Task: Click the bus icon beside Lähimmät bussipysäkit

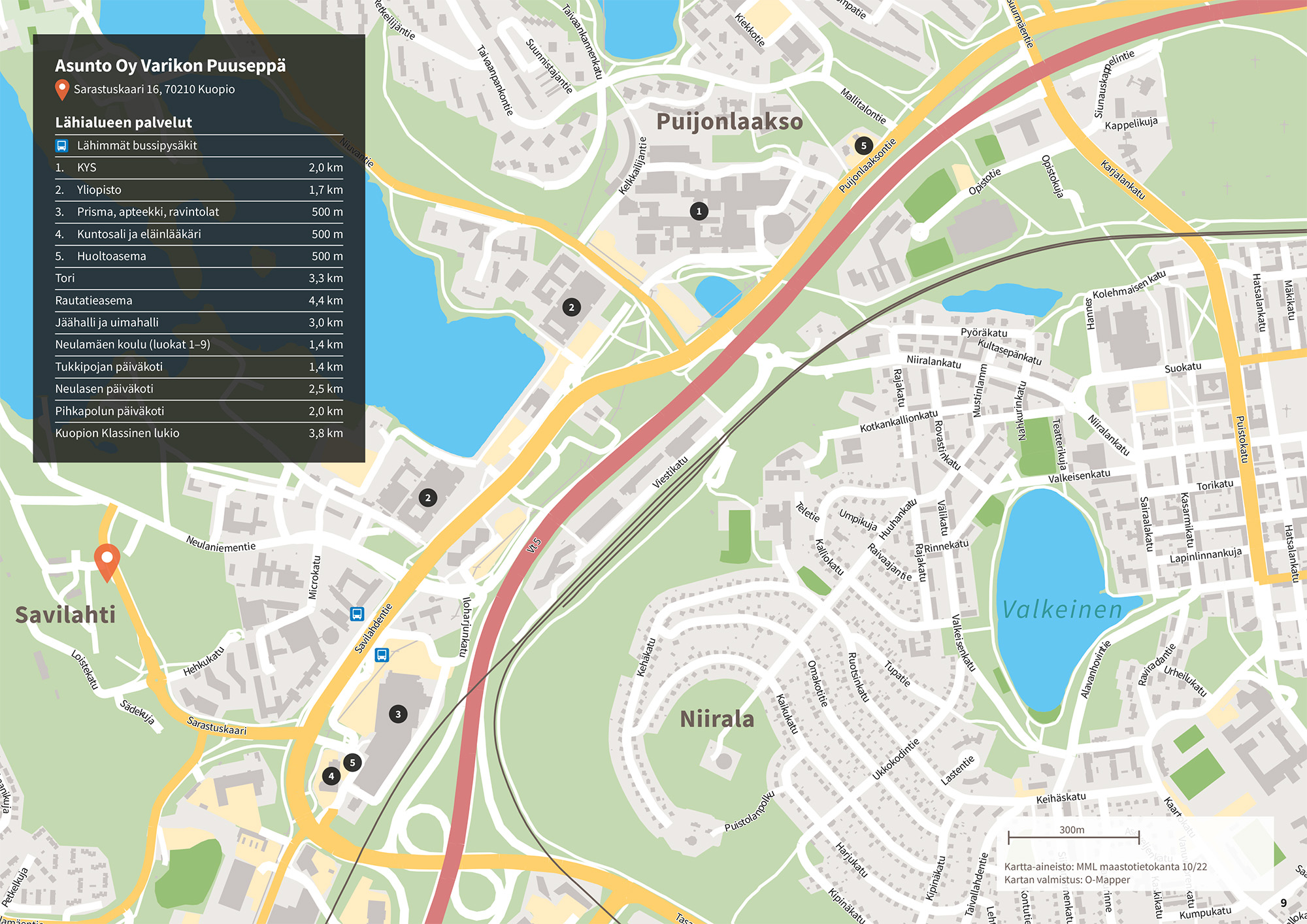Action: (x=61, y=146)
